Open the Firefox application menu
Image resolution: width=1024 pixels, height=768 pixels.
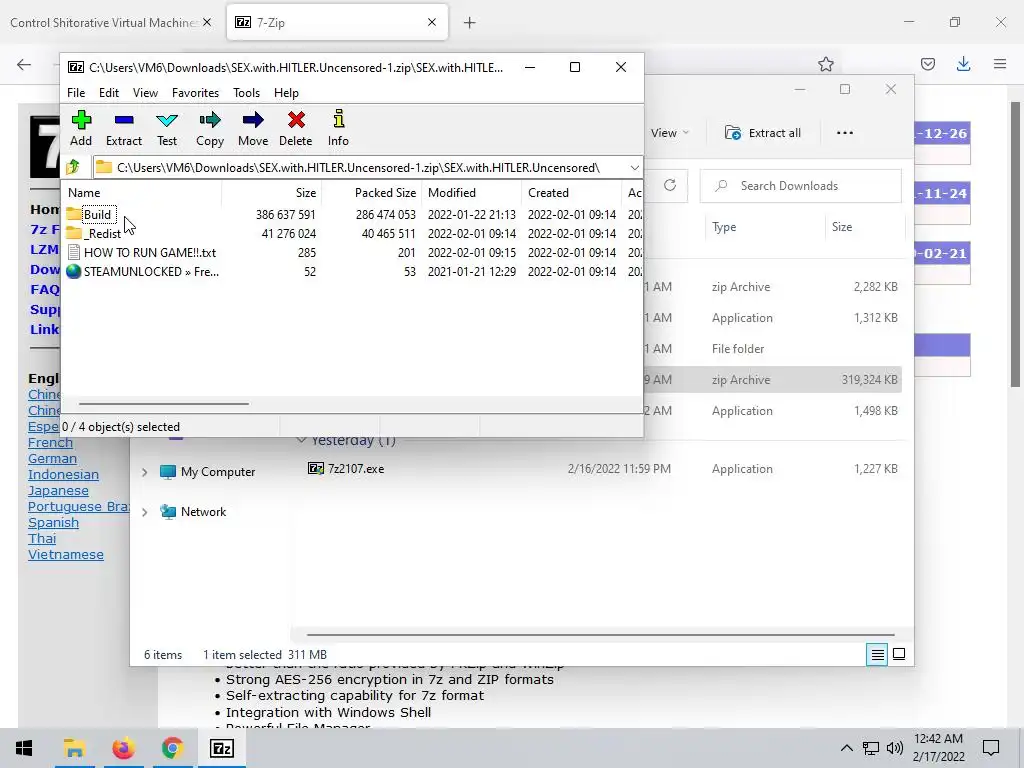point(1000,64)
